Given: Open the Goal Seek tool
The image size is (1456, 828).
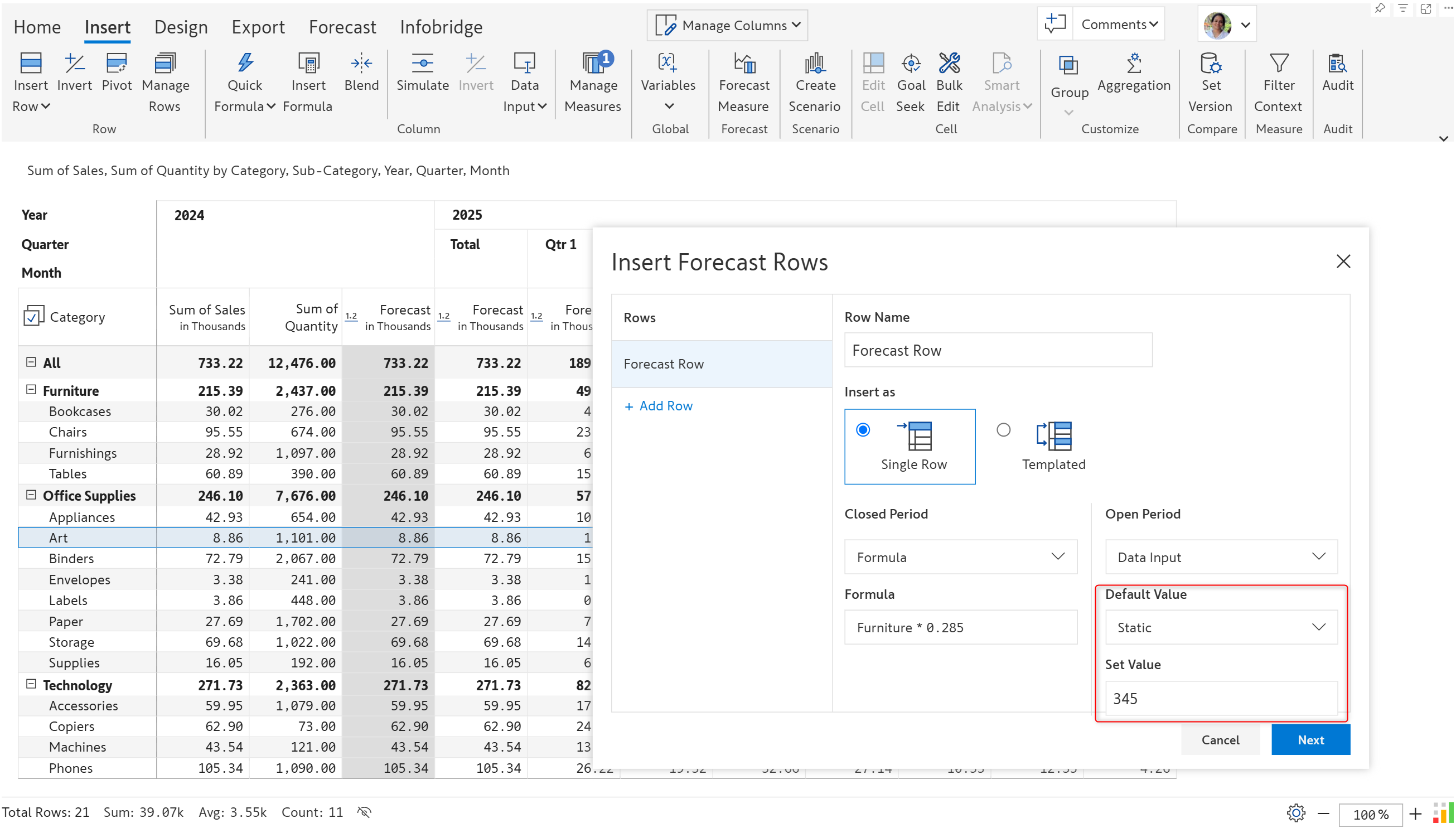Looking at the screenshot, I should click(x=911, y=83).
